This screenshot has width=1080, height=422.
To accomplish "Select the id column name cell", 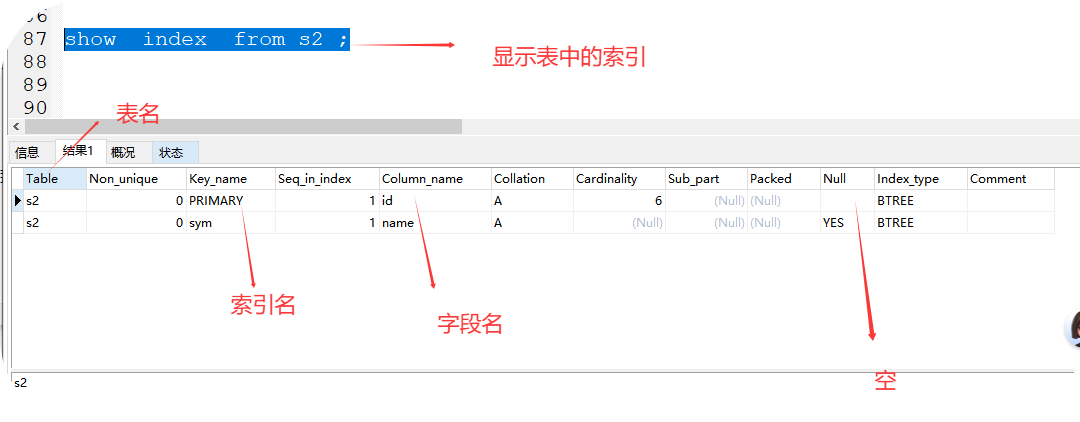I will click(x=435, y=200).
